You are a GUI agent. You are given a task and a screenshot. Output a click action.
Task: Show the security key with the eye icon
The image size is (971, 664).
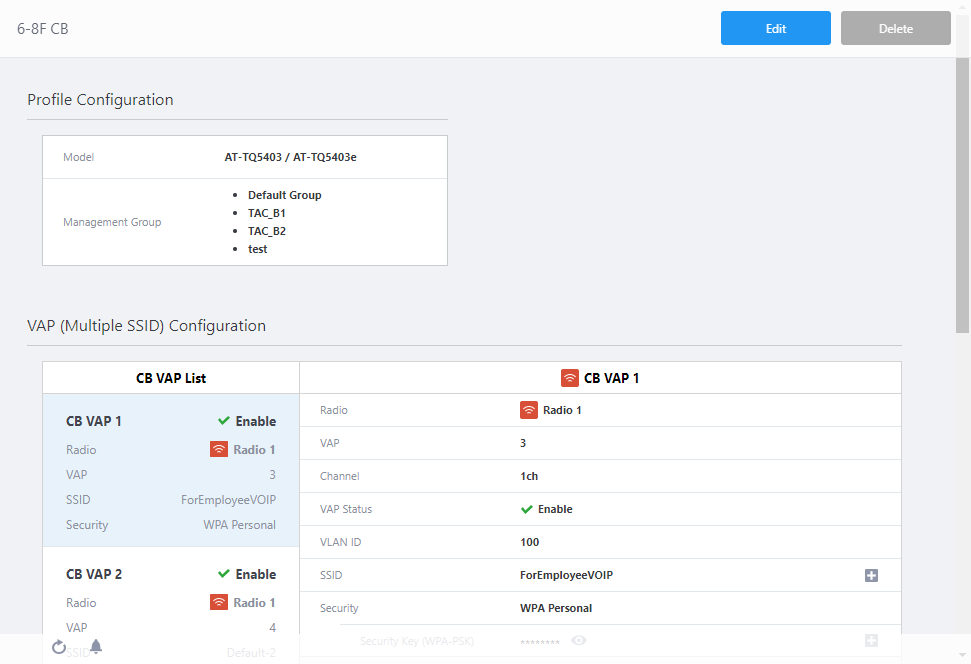tap(578, 640)
